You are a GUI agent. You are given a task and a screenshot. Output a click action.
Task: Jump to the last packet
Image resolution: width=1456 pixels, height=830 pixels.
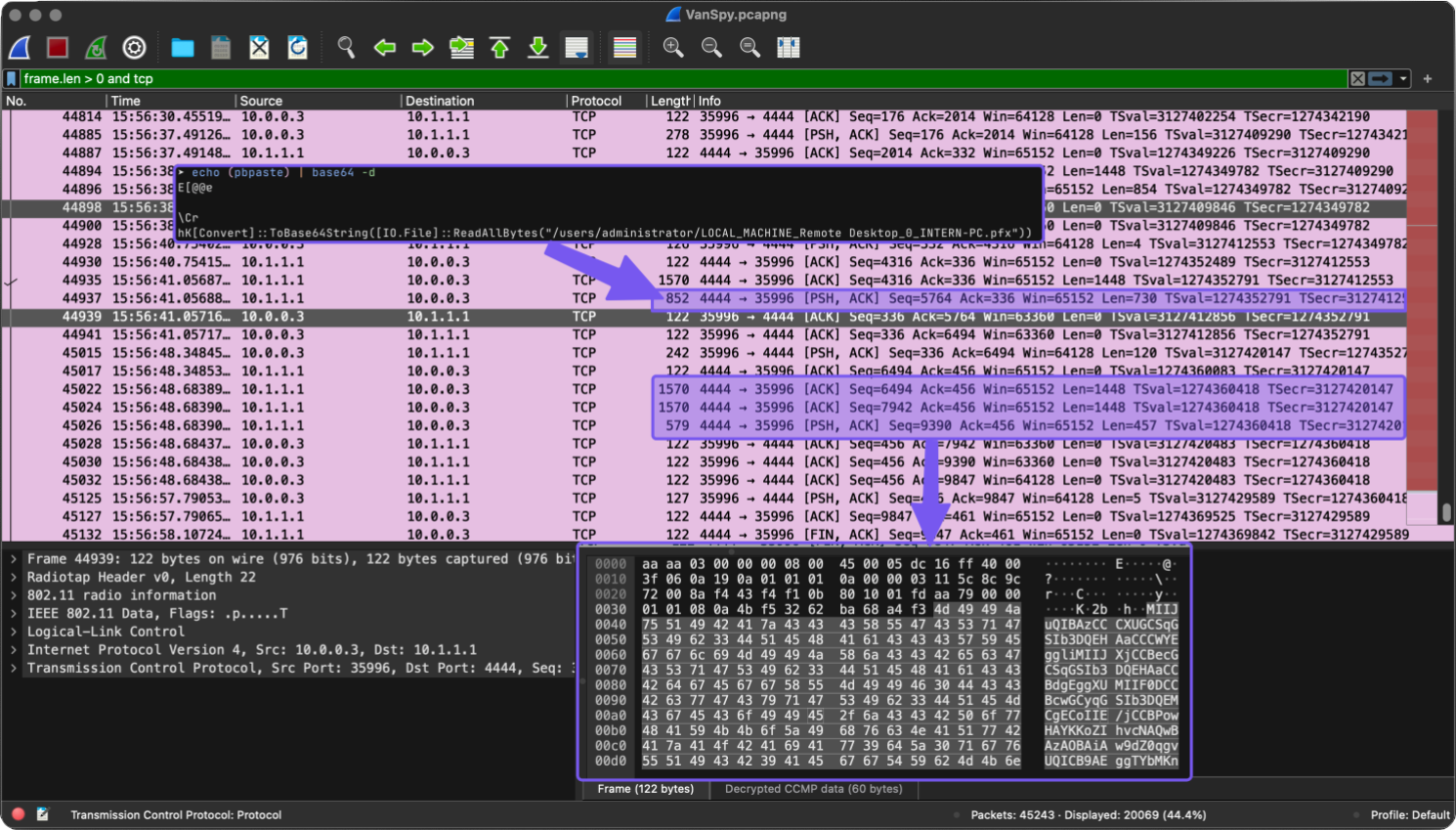(x=537, y=47)
